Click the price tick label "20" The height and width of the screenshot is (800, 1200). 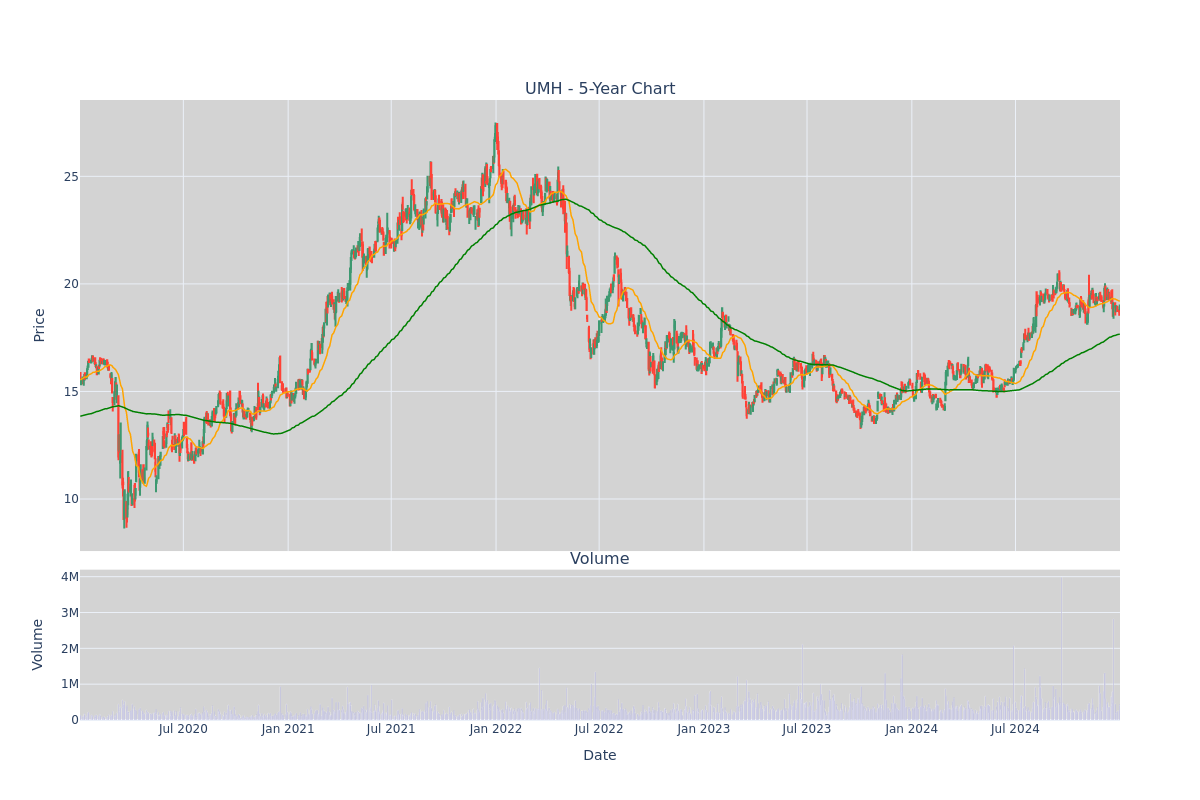point(71,284)
